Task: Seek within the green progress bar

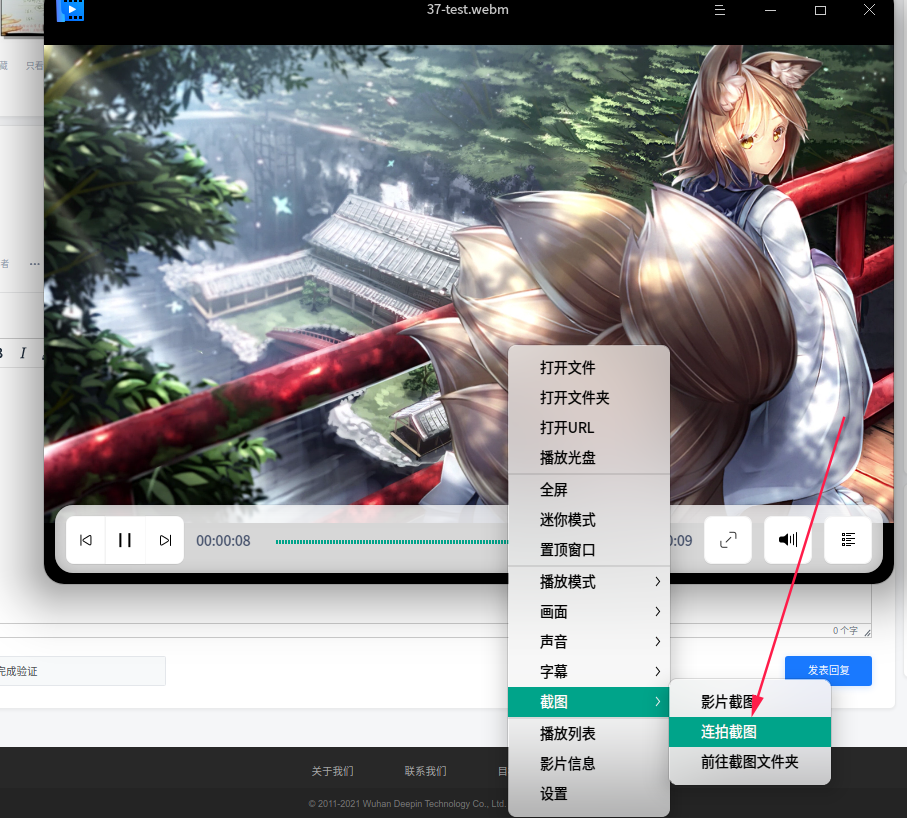Action: [x=392, y=542]
